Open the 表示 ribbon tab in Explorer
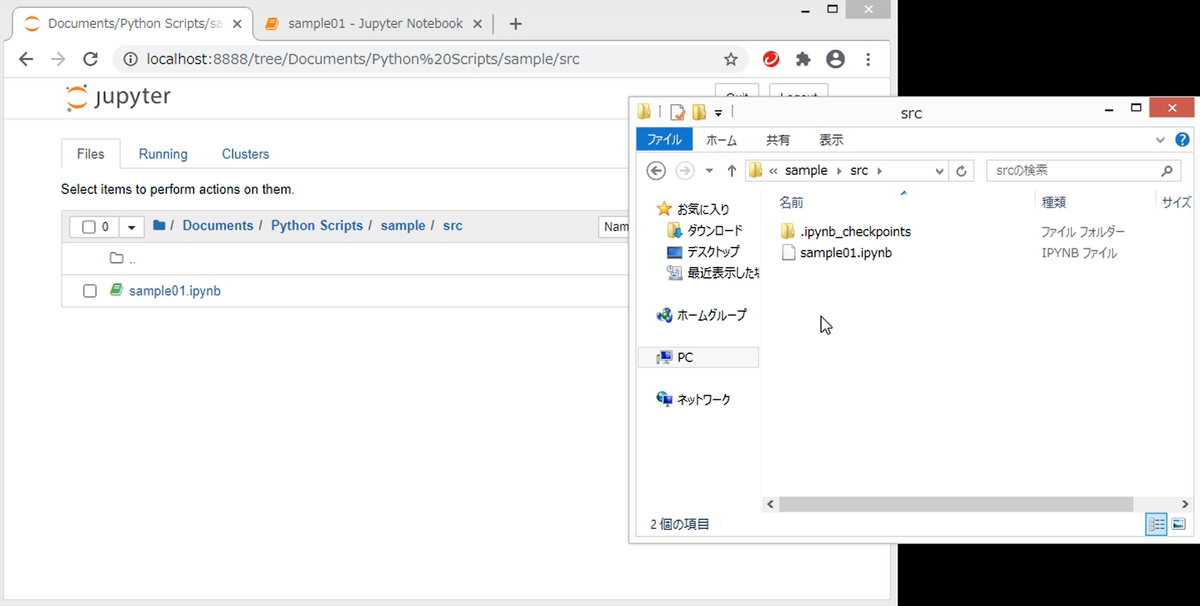Image resolution: width=1200 pixels, height=606 pixels. pos(831,140)
